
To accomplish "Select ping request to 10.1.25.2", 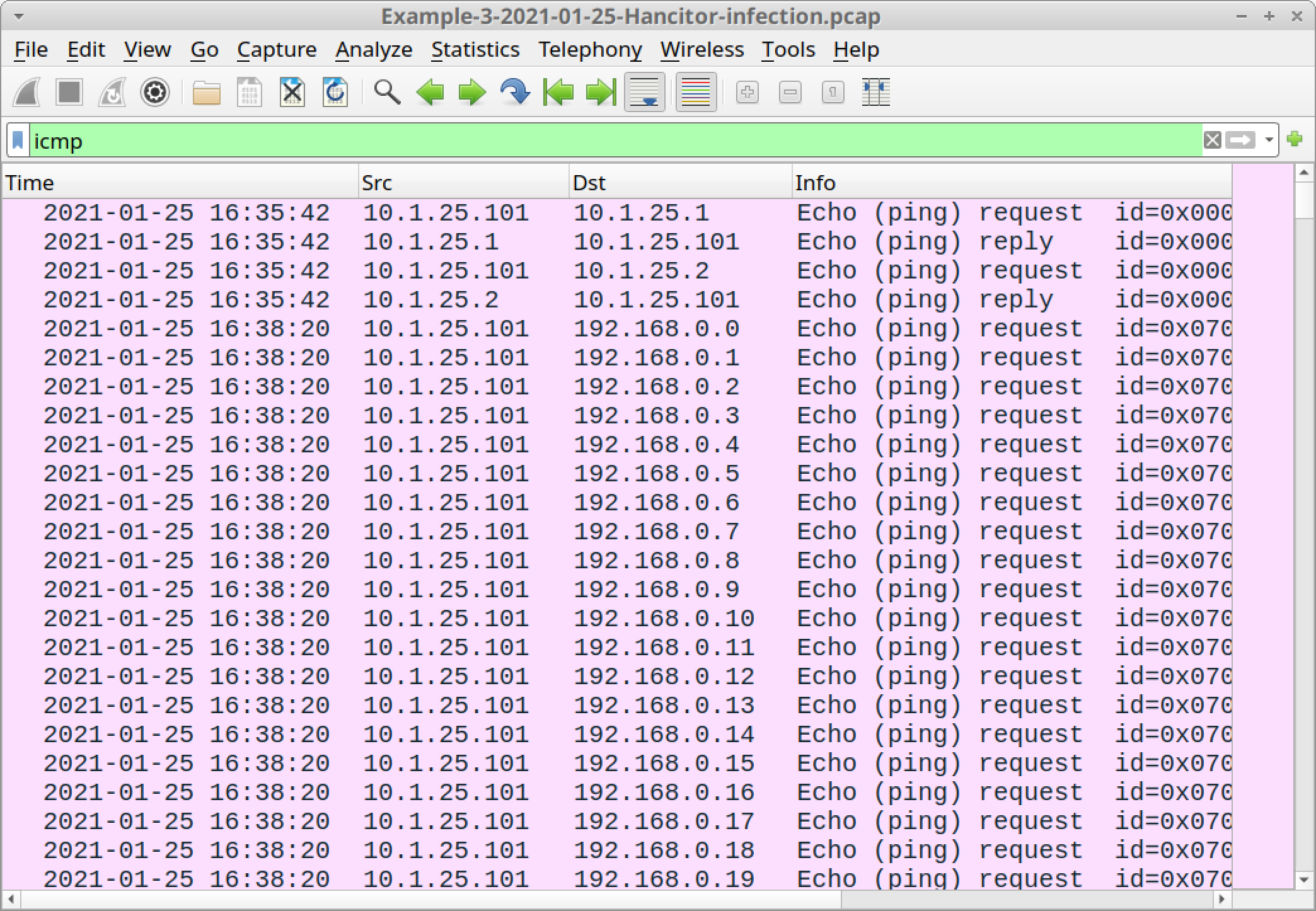I will (617, 271).
